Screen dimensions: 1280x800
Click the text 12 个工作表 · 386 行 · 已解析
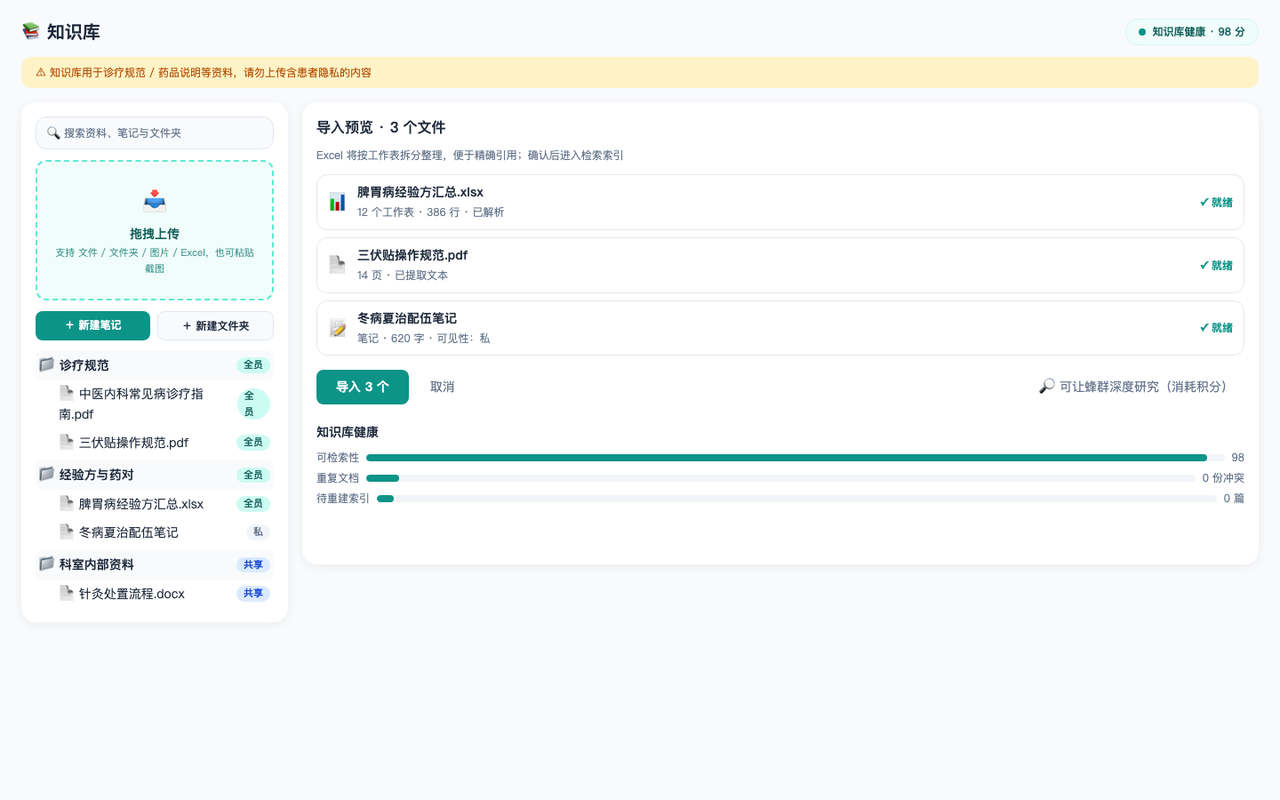click(431, 213)
